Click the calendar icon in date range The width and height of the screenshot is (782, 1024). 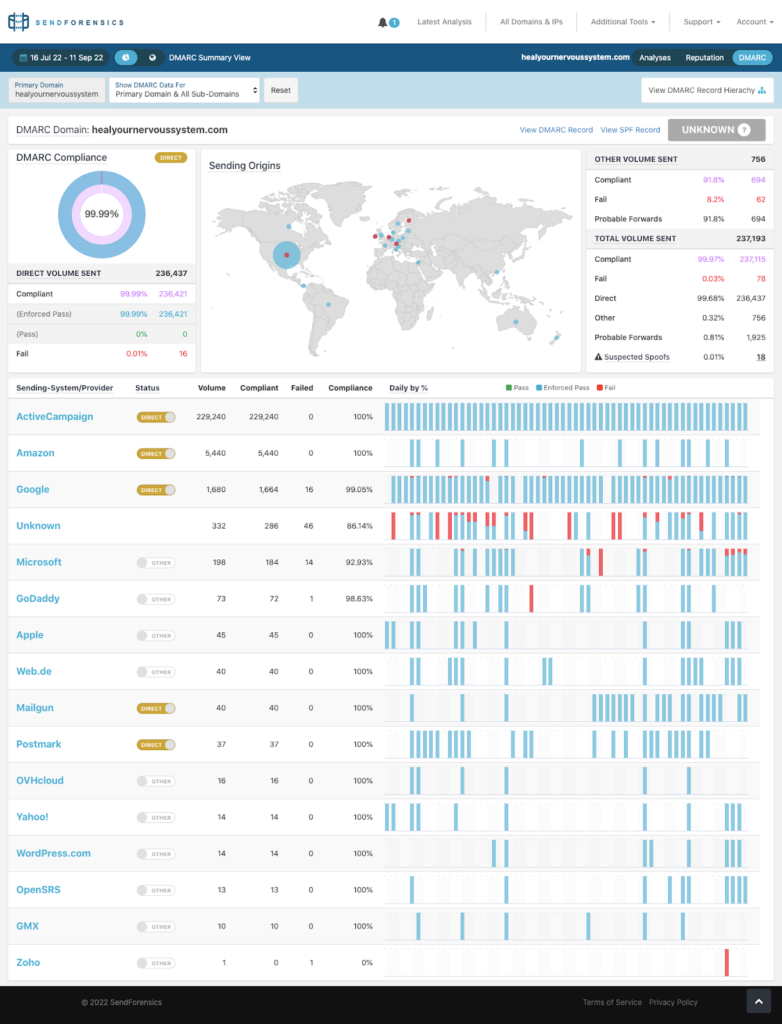[23, 57]
